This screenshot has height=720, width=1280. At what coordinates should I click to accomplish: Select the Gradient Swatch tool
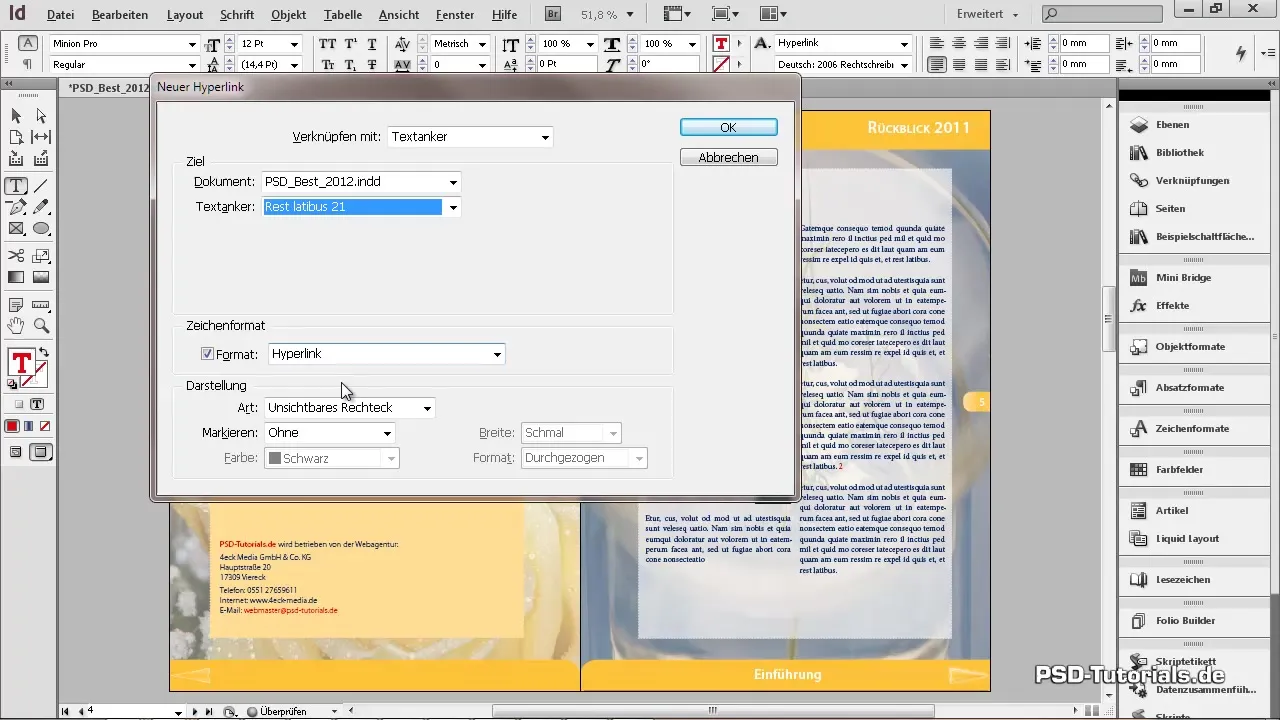[16, 277]
